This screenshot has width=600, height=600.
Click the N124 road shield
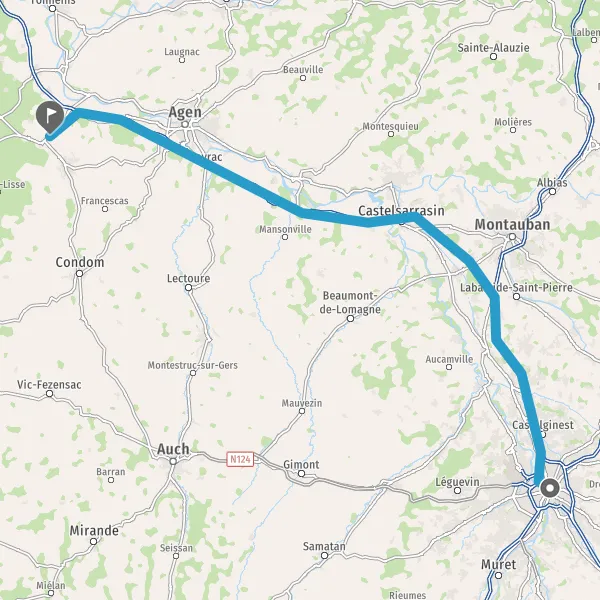point(240,458)
